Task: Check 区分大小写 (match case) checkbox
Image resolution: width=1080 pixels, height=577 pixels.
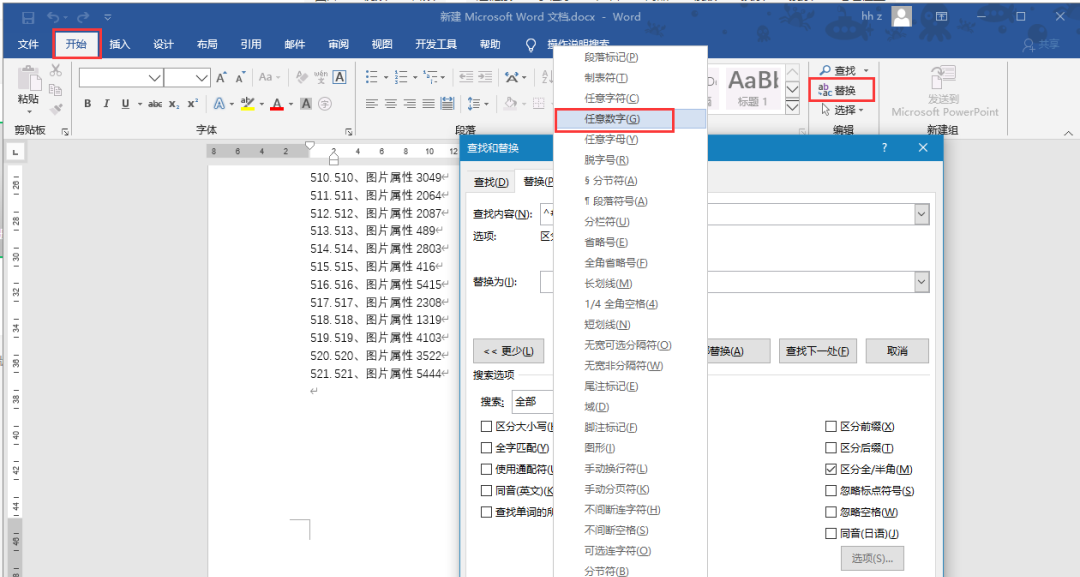Action: coord(486,427)
